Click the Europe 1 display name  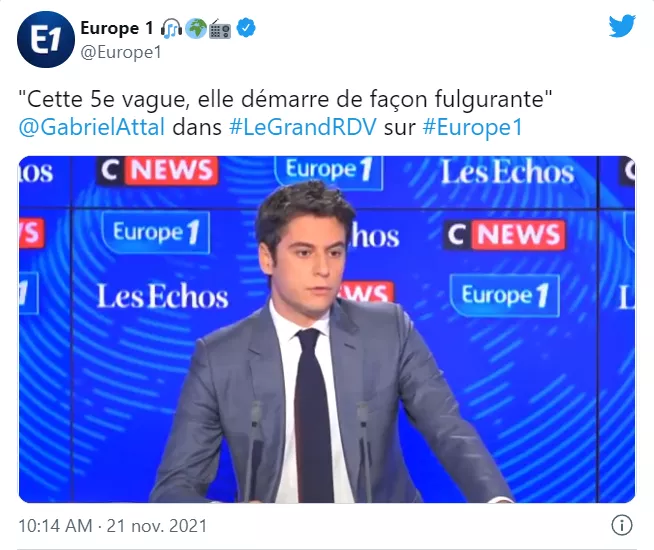click(117, 28)
